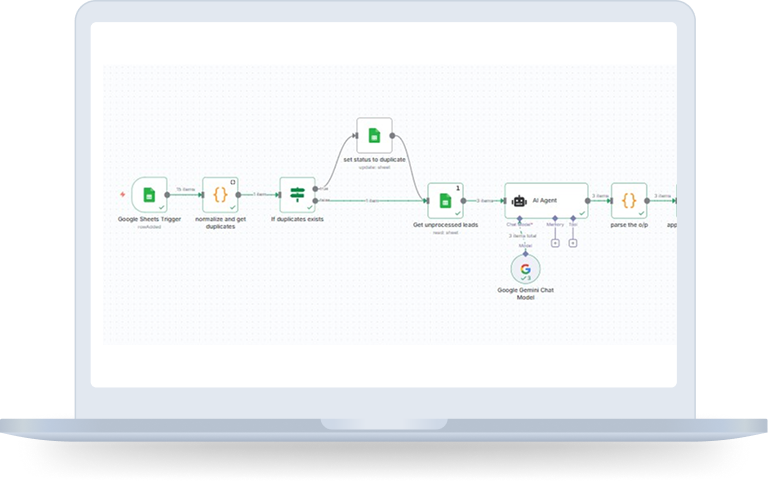Image resolution: width=768 pixels, height=484 pixels.
Task: Add a Memory sub-node via plus button
Action: (555, 243)
